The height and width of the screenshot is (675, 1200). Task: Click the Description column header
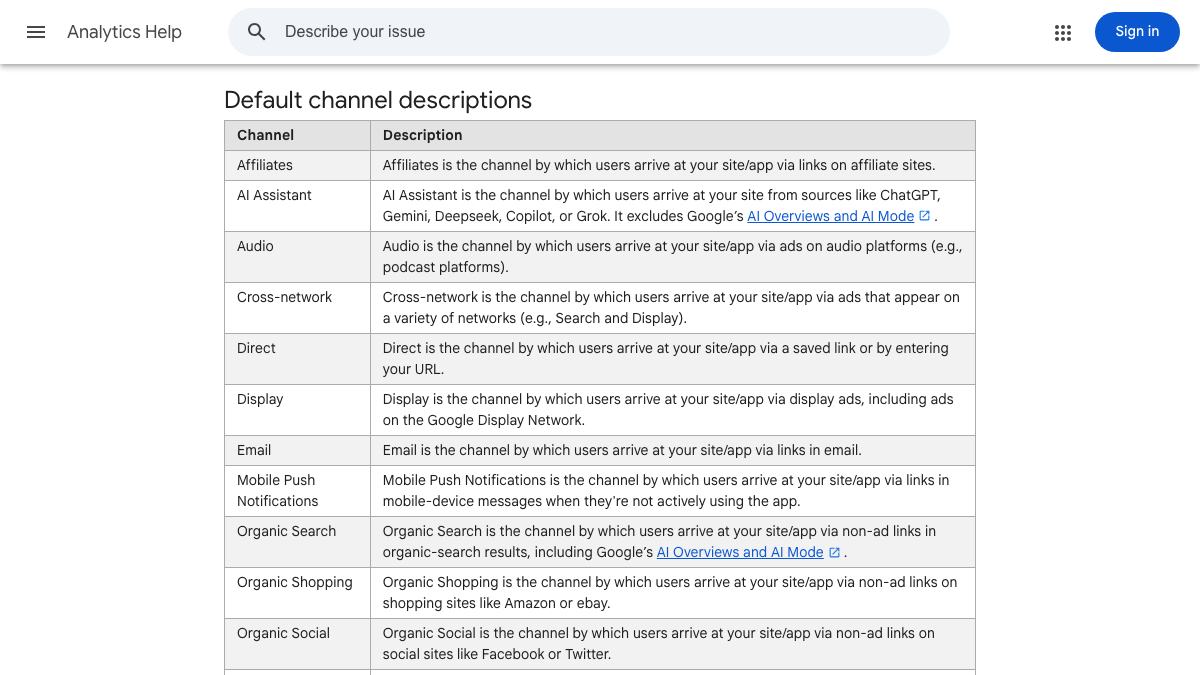pyautogui.click(x=673, y=135)
